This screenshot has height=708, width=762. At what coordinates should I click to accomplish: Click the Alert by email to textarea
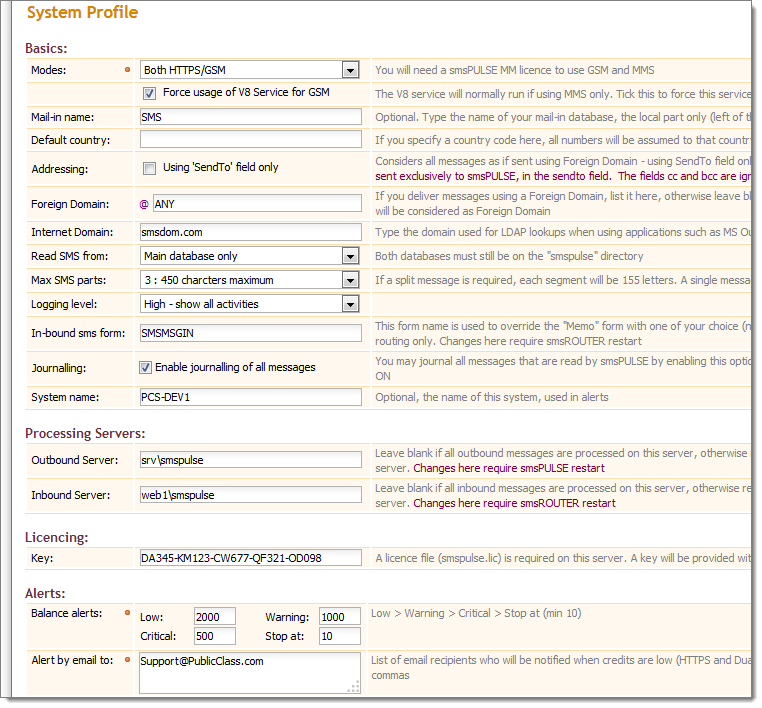click(x=250, y=673)
